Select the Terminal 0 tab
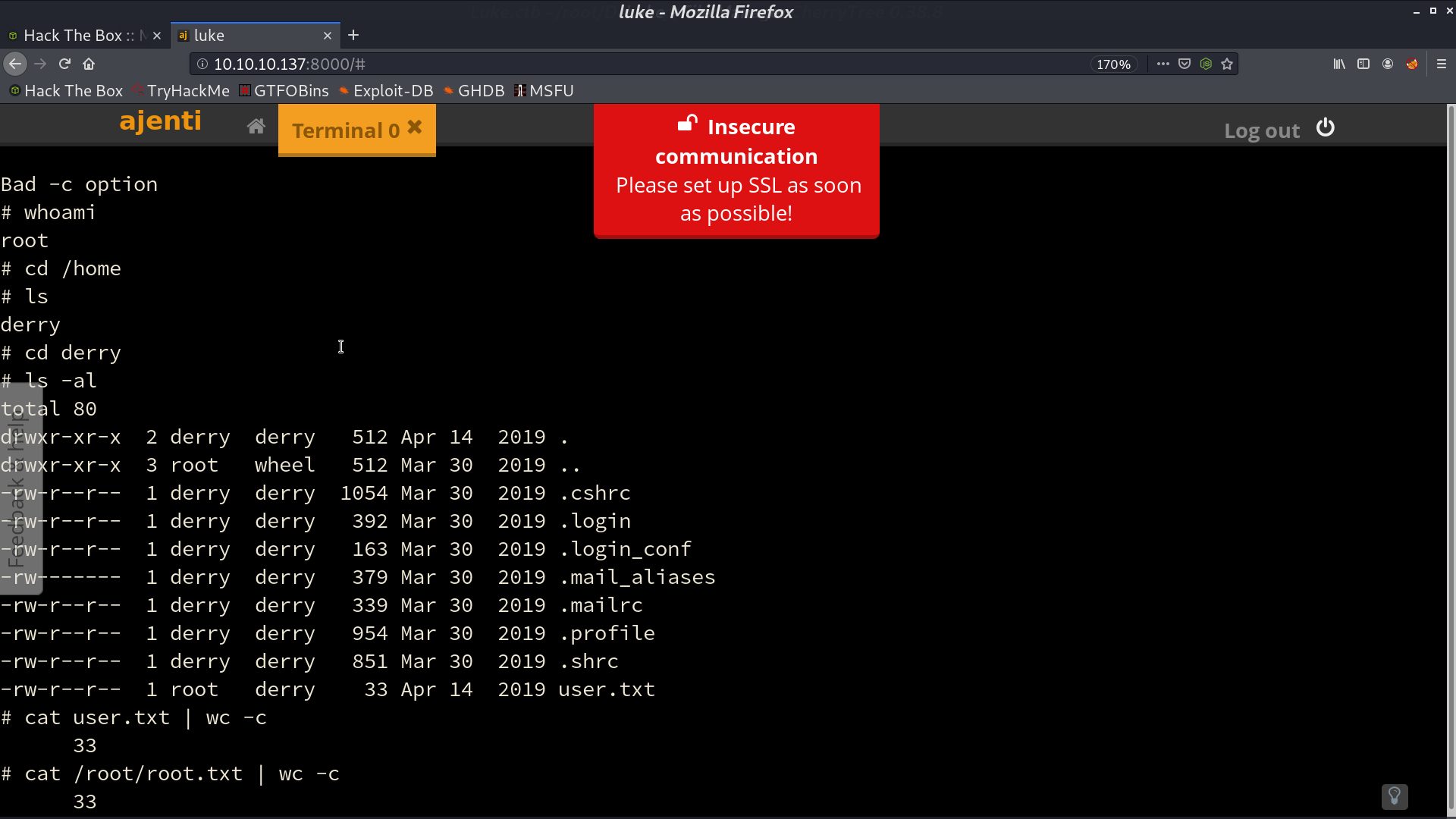 click(346, 130)
